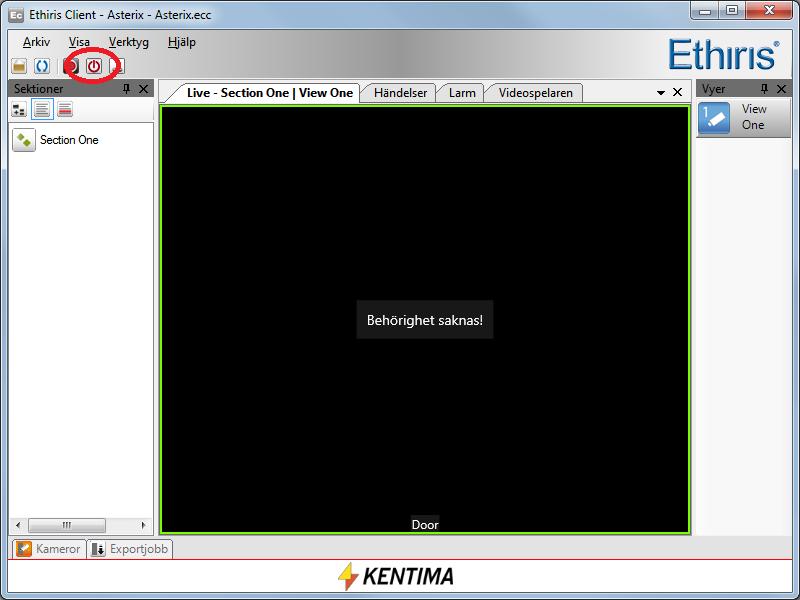Viewport: 800px width, 600px height.
Task: Close the active document tab
Action: [x=678, y=92]
